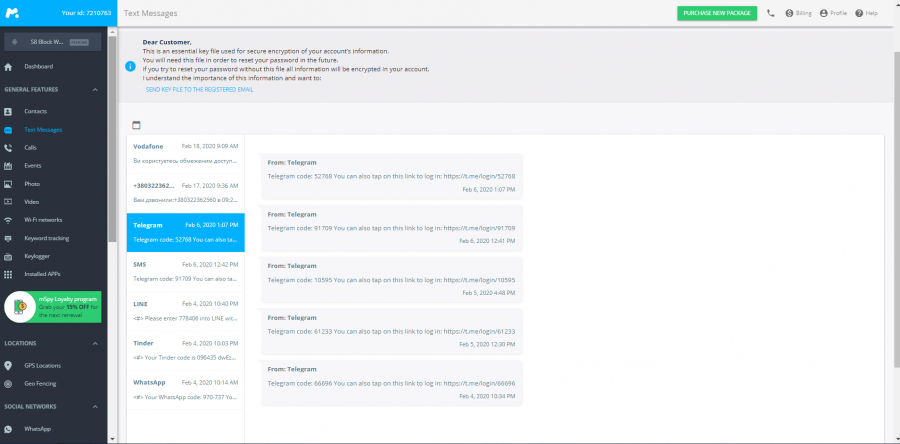Open Calls phone icon in sidebar
The height and width of the screenshot is (444, 900).
[x=8, y=147]
